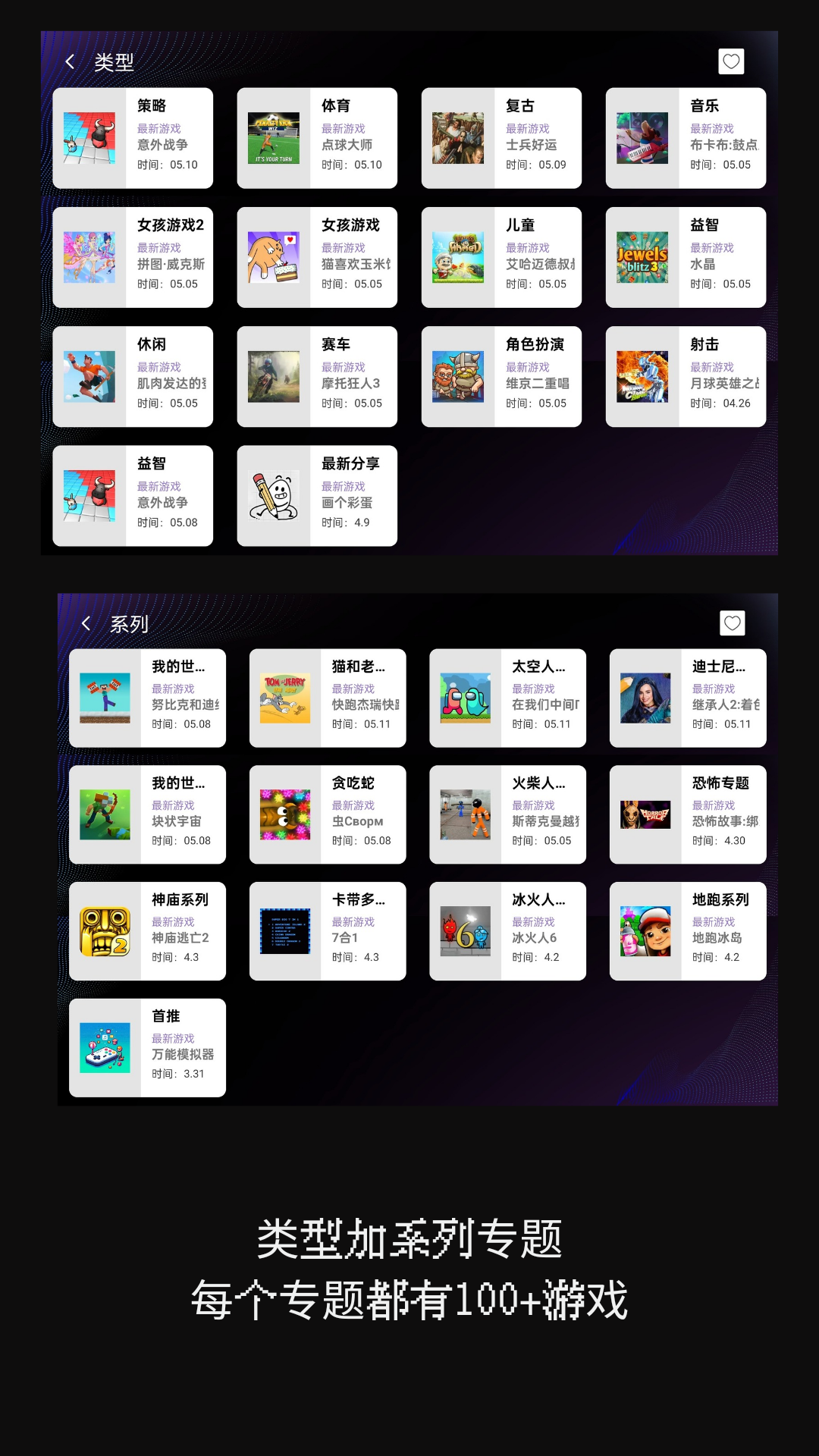Screen dimensions: 819x1456
Task: Click the 类型 page title
Action: click(114, 62)
